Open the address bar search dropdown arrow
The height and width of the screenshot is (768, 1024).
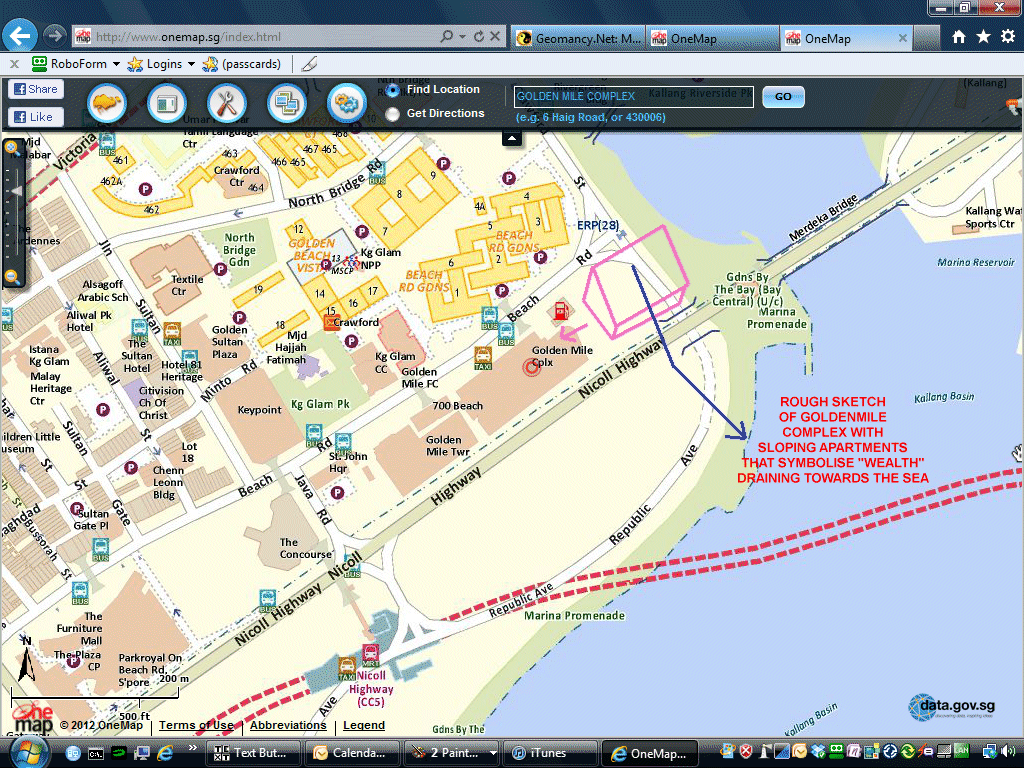click(463, 37)
